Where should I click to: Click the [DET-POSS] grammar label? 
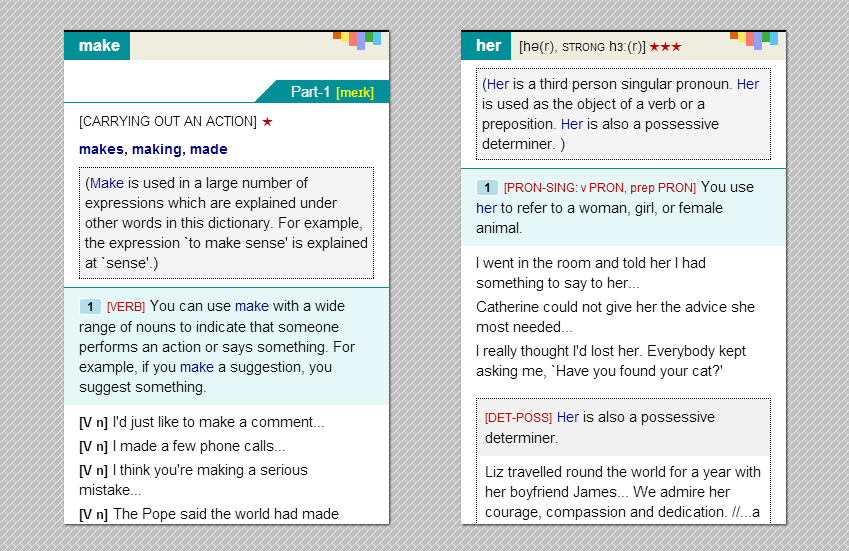pyautogui.click(x=518, y=418)
